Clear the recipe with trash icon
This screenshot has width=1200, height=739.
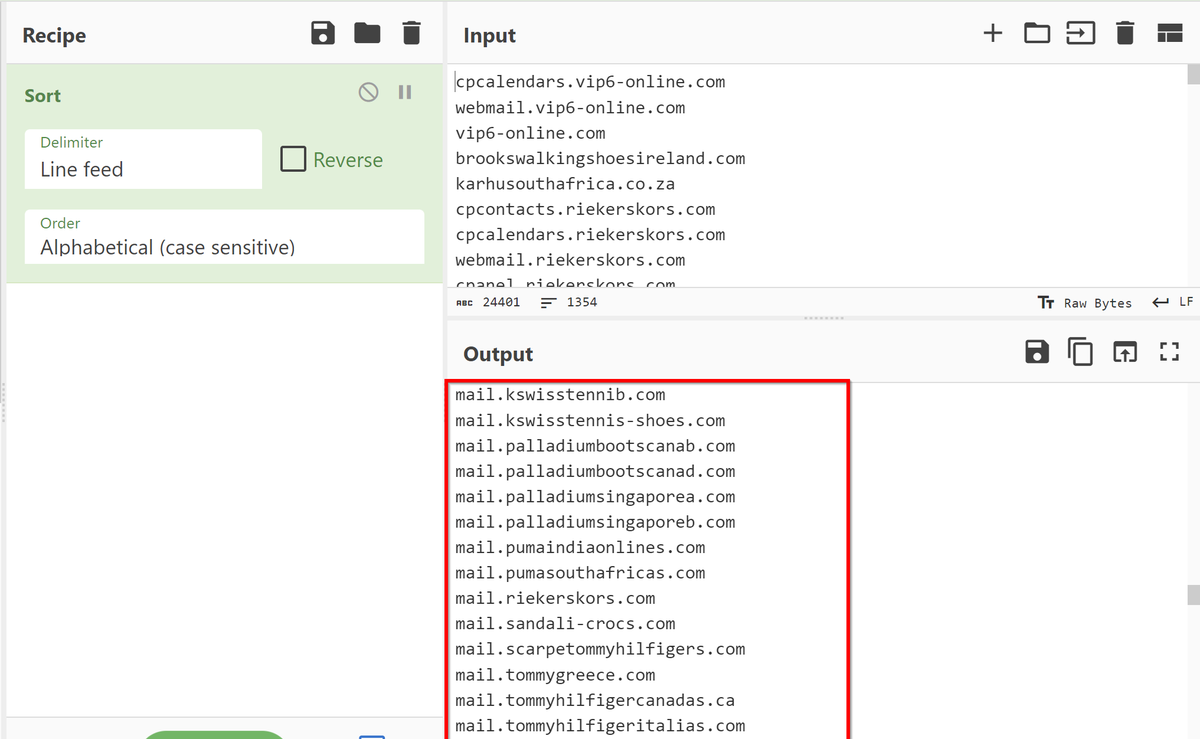(411, 34)
